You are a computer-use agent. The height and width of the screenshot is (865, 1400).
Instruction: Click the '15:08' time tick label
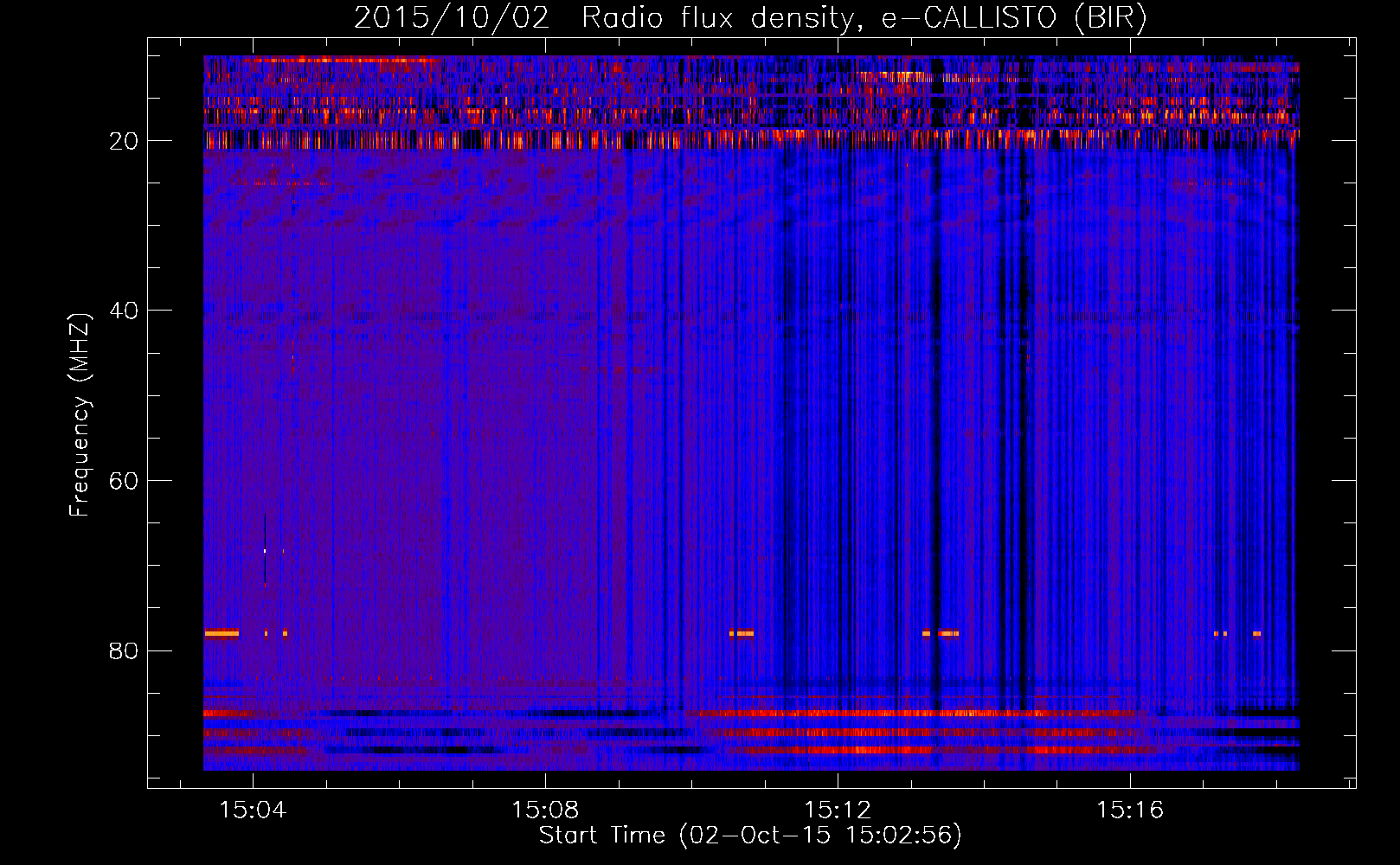point(545,811)
